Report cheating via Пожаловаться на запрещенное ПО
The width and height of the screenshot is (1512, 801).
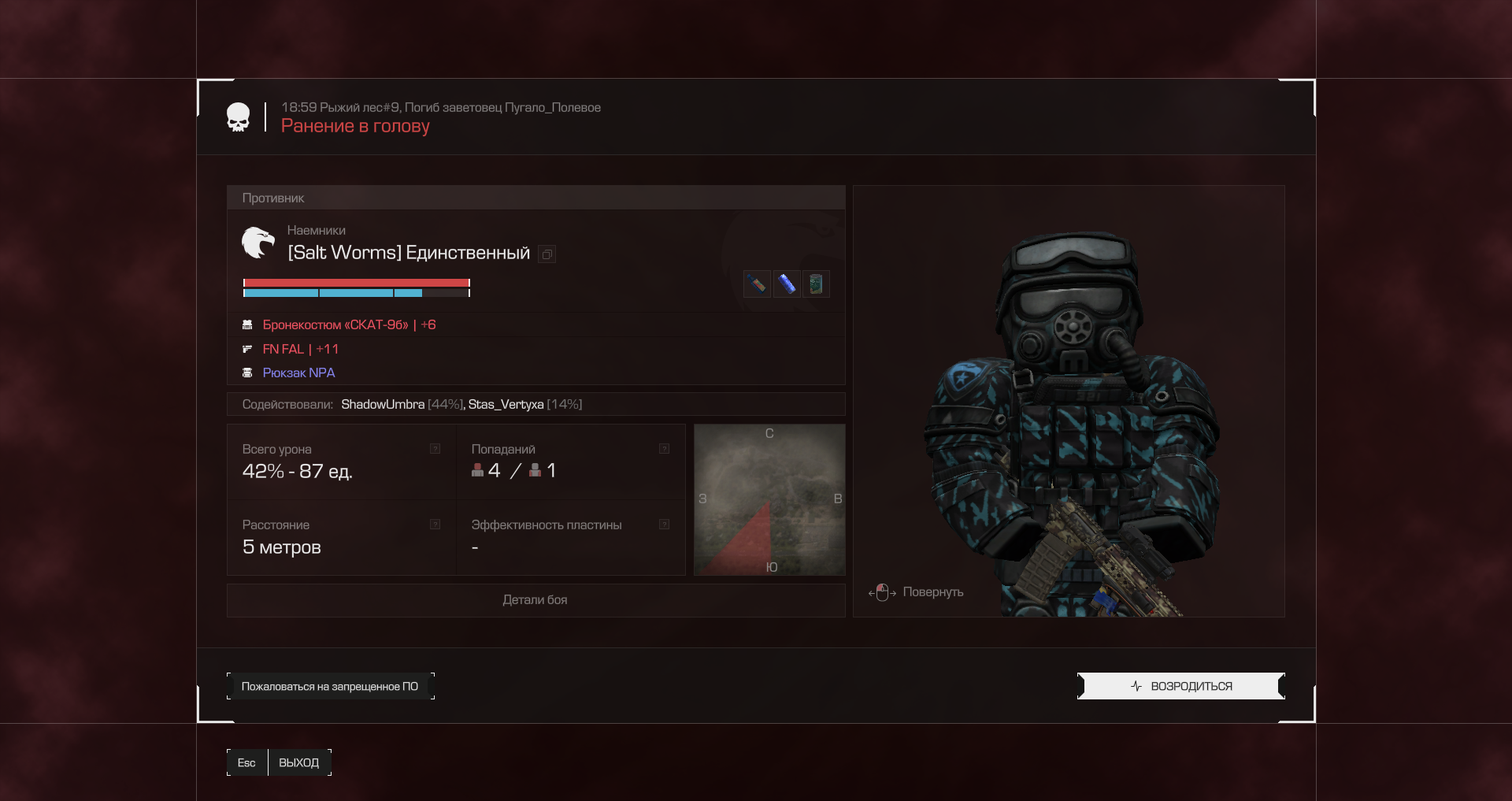coord(330,686)
